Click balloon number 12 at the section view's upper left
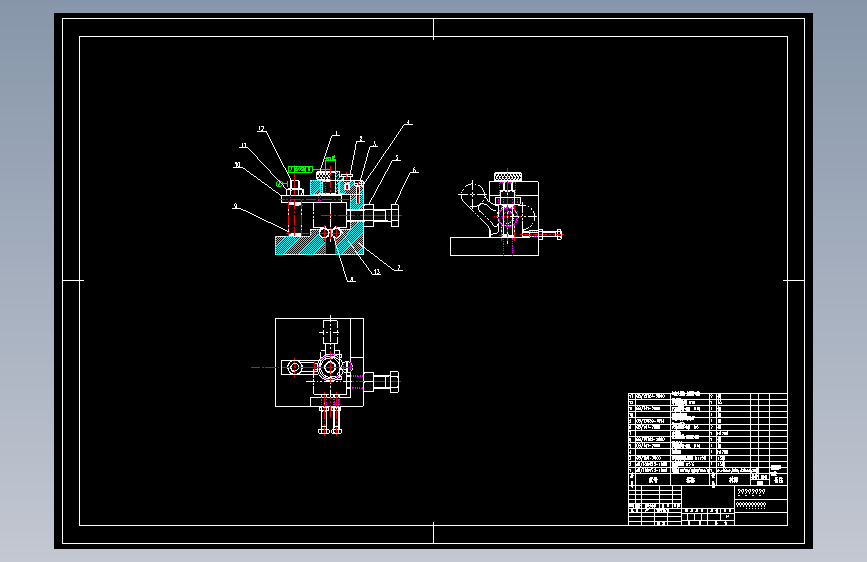This screenshot has width=867, height=562. 261,129
